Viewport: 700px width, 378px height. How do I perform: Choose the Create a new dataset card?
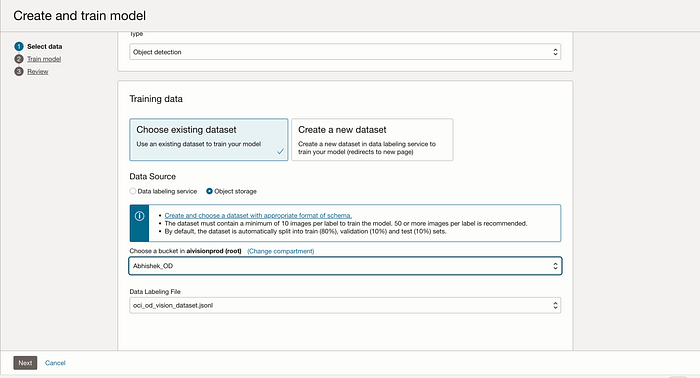pyautogui.click(x=372, y=140)
